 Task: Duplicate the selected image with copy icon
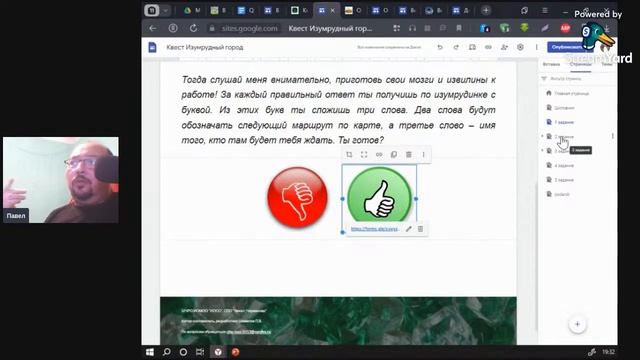tap(394, 154)
